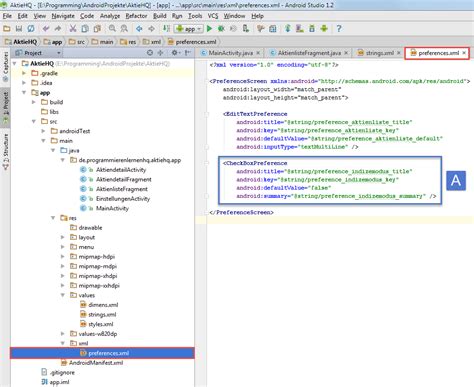Click the Save All toolbar icon
The width and height of the screenshot is (474, 387).
[x=19, y=29]
